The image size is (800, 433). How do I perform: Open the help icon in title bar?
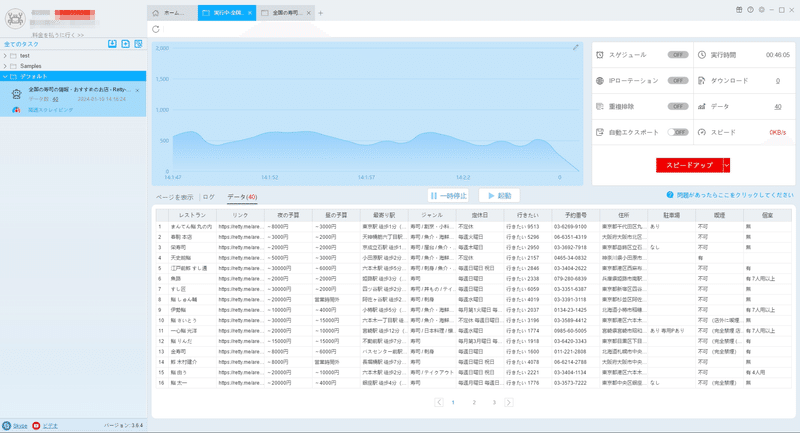coord(750,10)
